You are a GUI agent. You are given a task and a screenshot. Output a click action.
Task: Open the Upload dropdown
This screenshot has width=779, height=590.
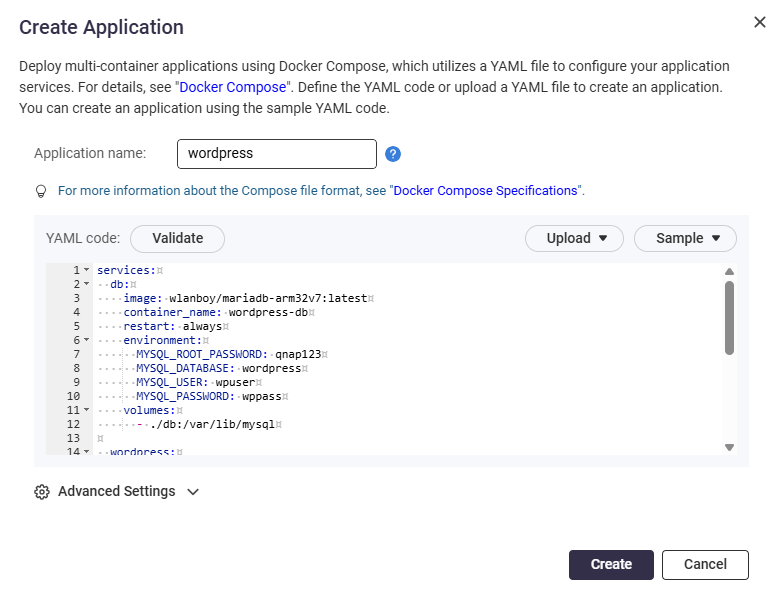coord(574,238)
